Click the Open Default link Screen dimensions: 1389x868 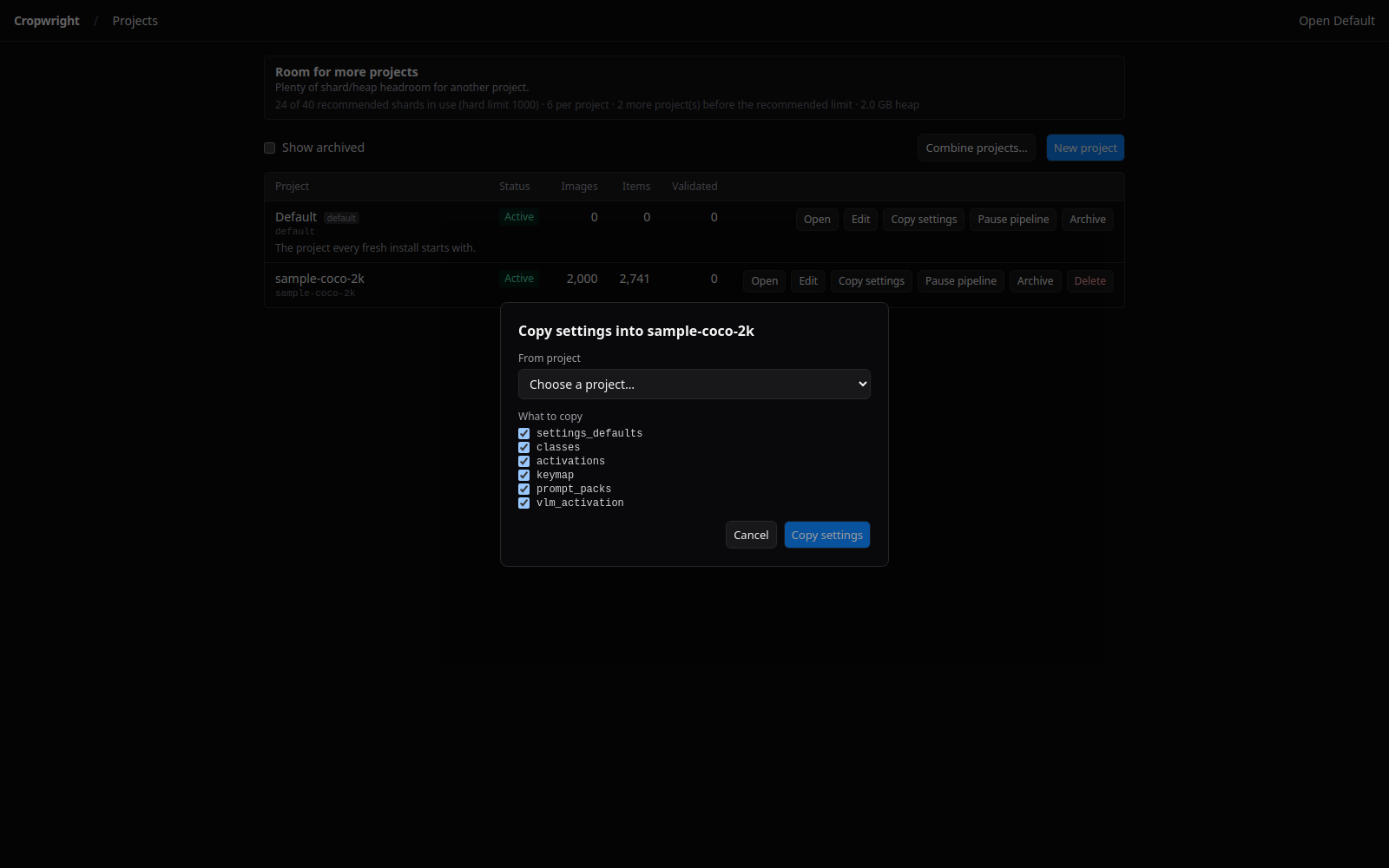point(1337,21)
